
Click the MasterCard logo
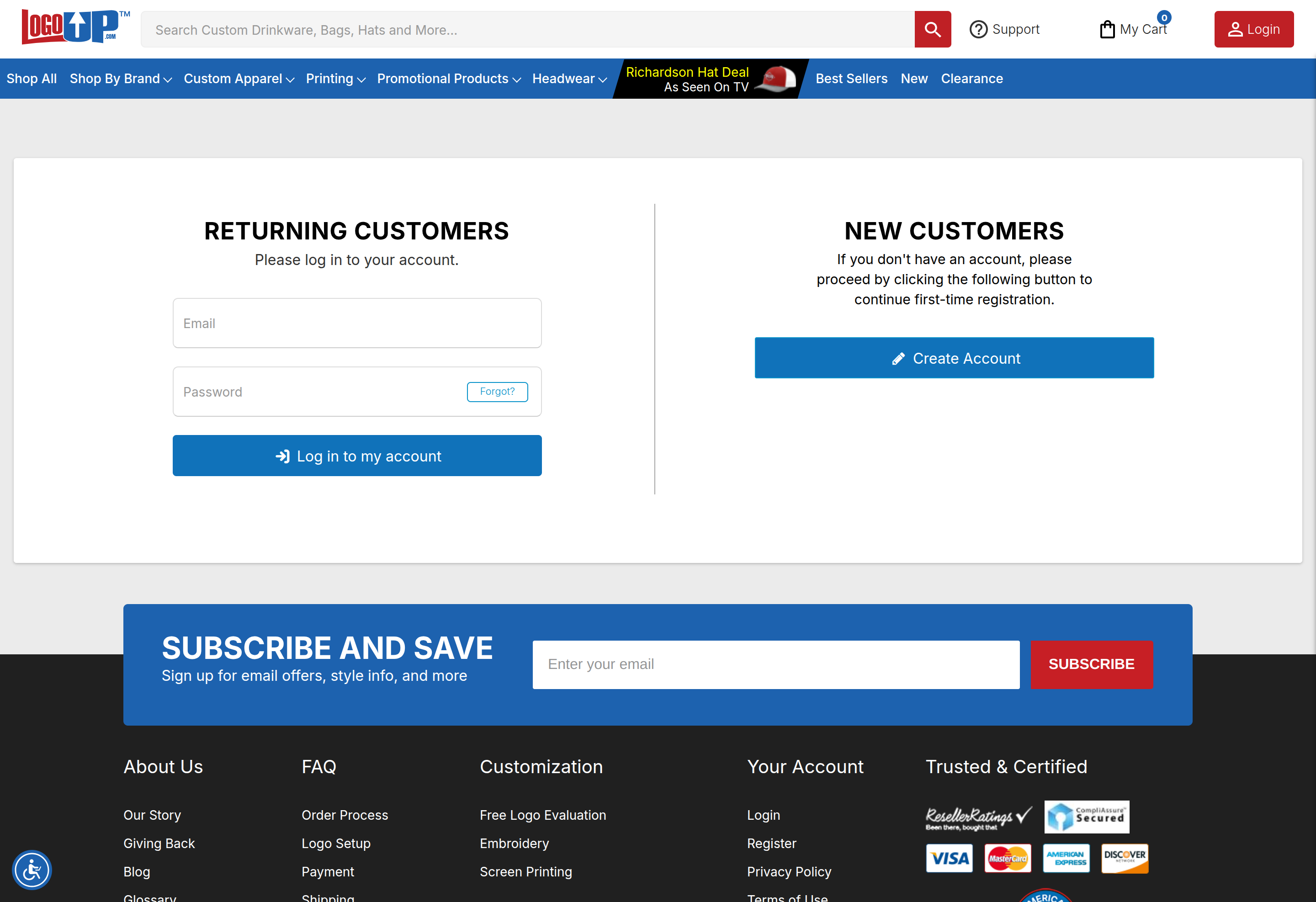(1008, 859)
